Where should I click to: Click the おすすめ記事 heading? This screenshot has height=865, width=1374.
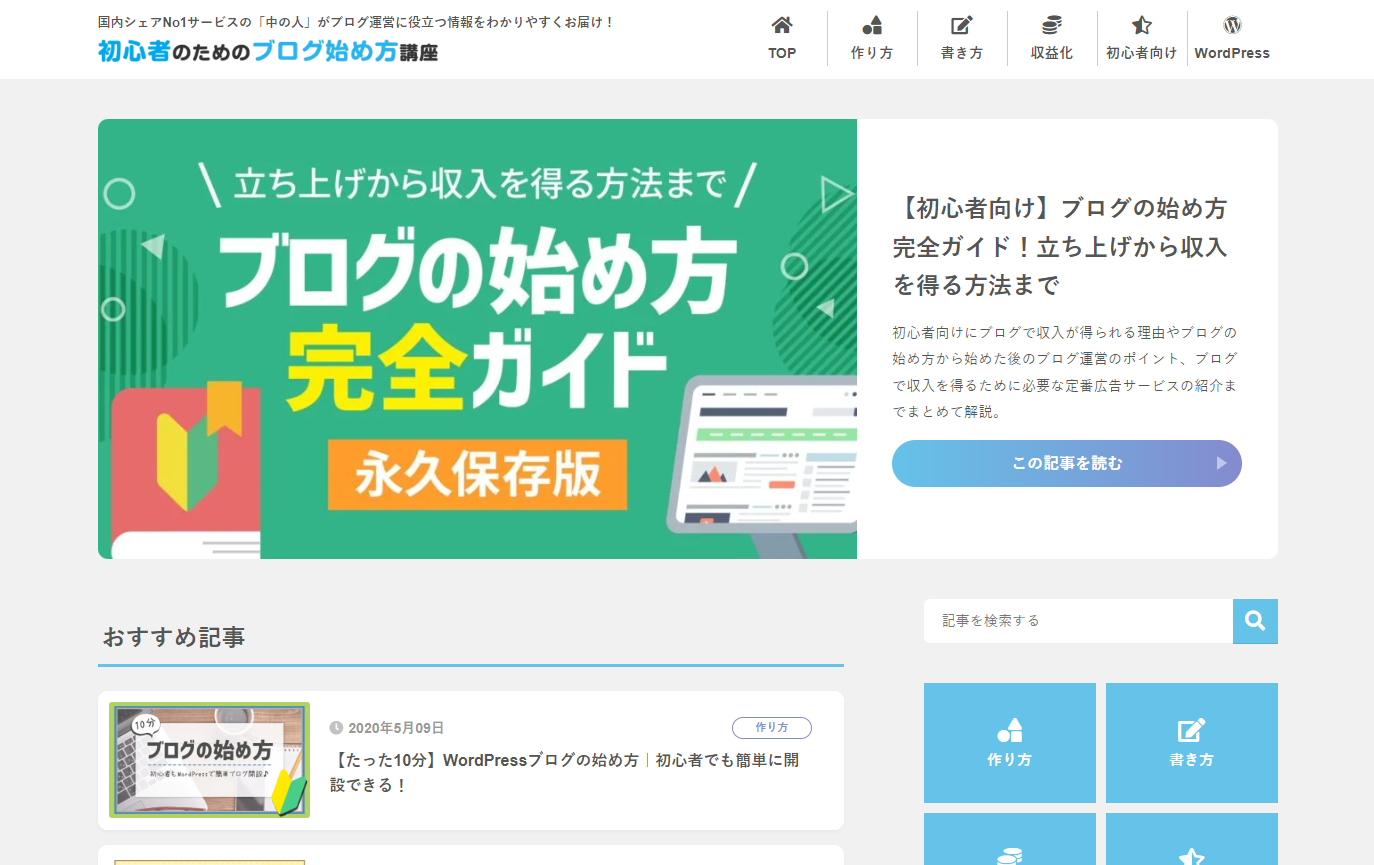tap(174, 637)
